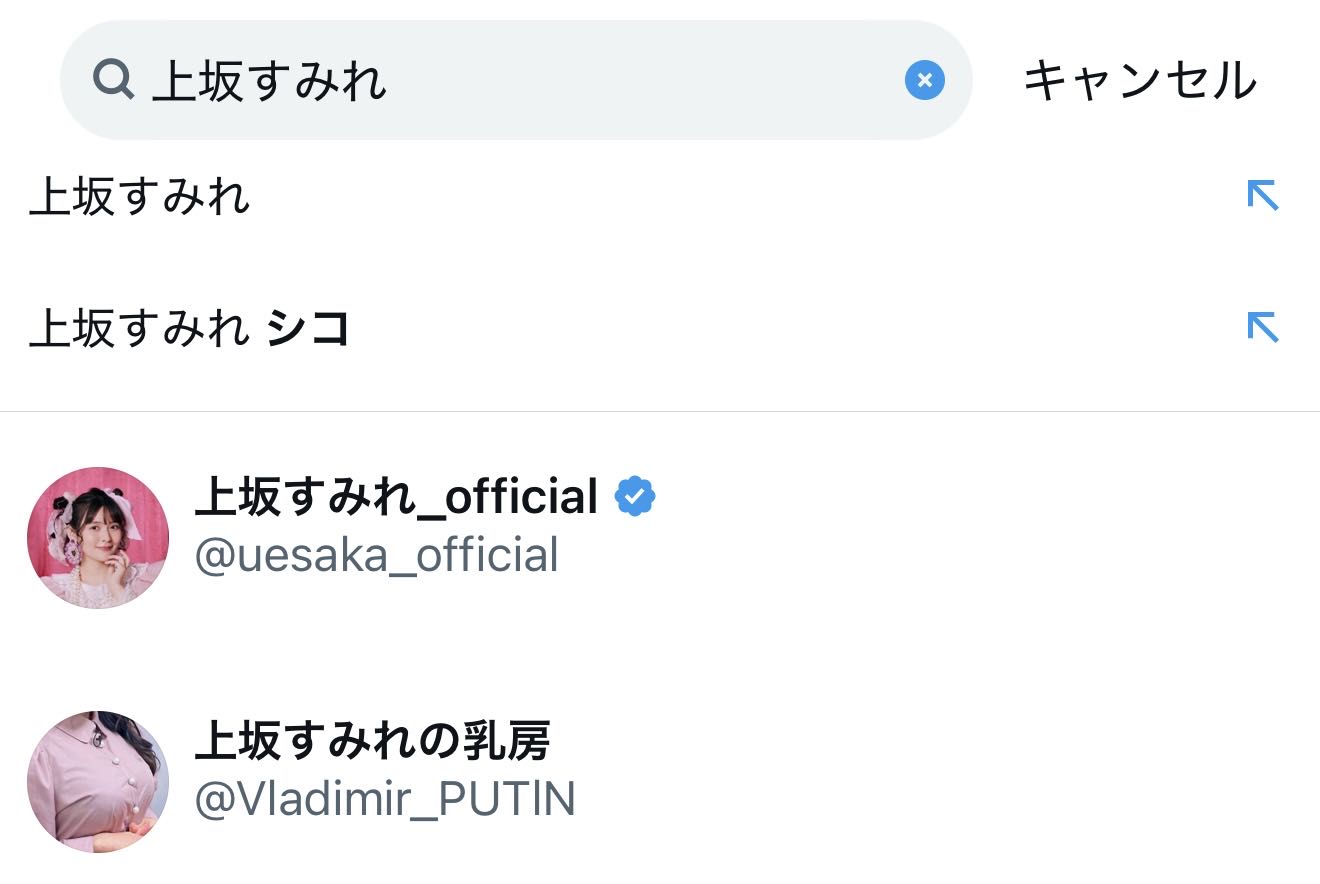1320x884 pixels.
Task: Open the uesaka_official profile avatar
Action: (x=98, y=538)
